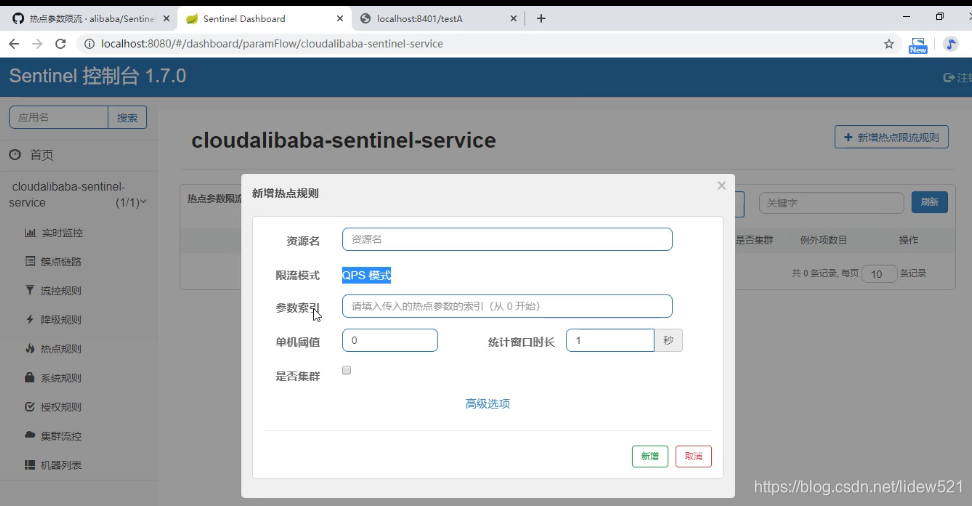This screenshot has height=506, width=972.
Task: Reload the current page
Action: pyautogui.click(x=60, y=44)
